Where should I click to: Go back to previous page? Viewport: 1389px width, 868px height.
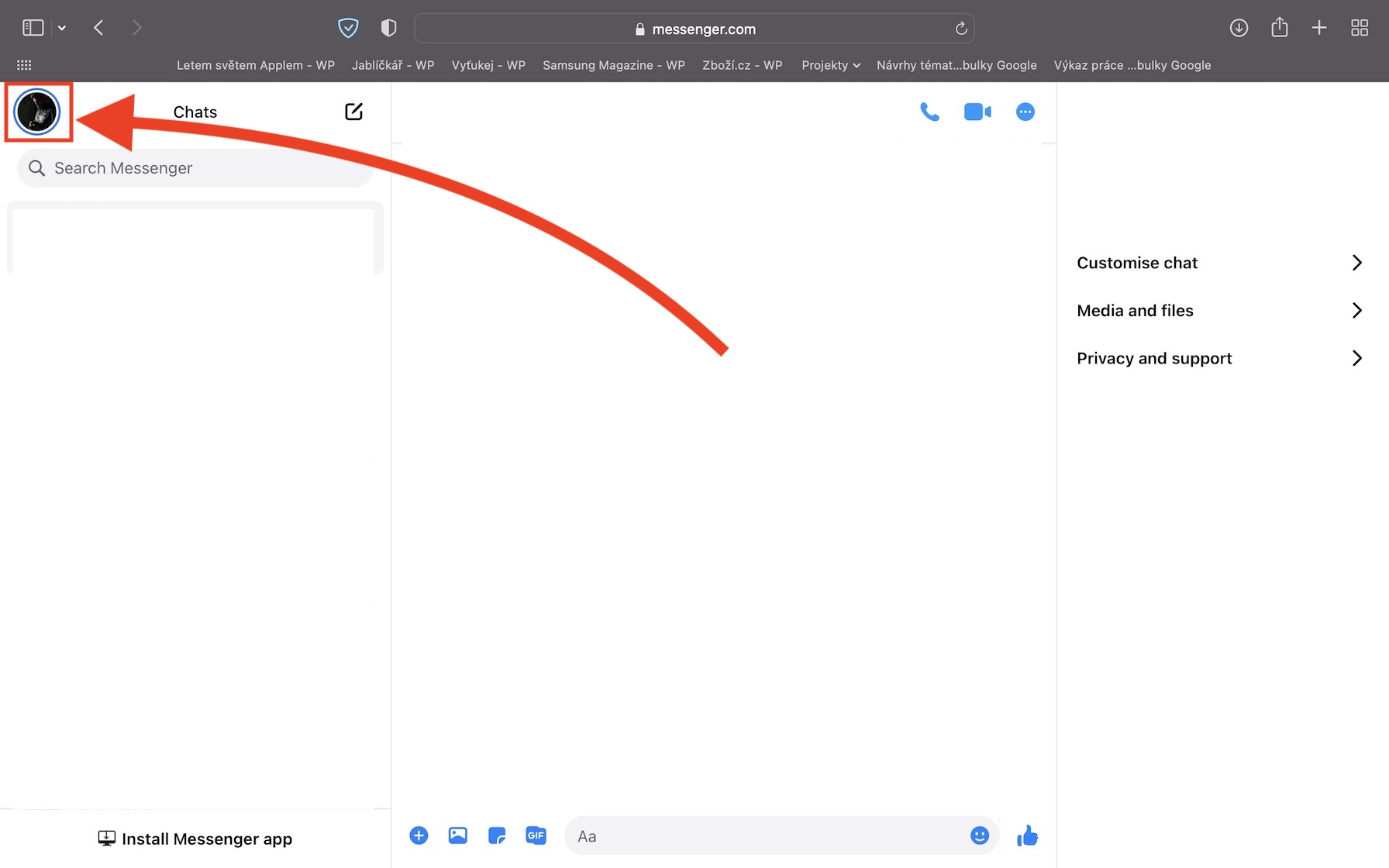(98, 28)
